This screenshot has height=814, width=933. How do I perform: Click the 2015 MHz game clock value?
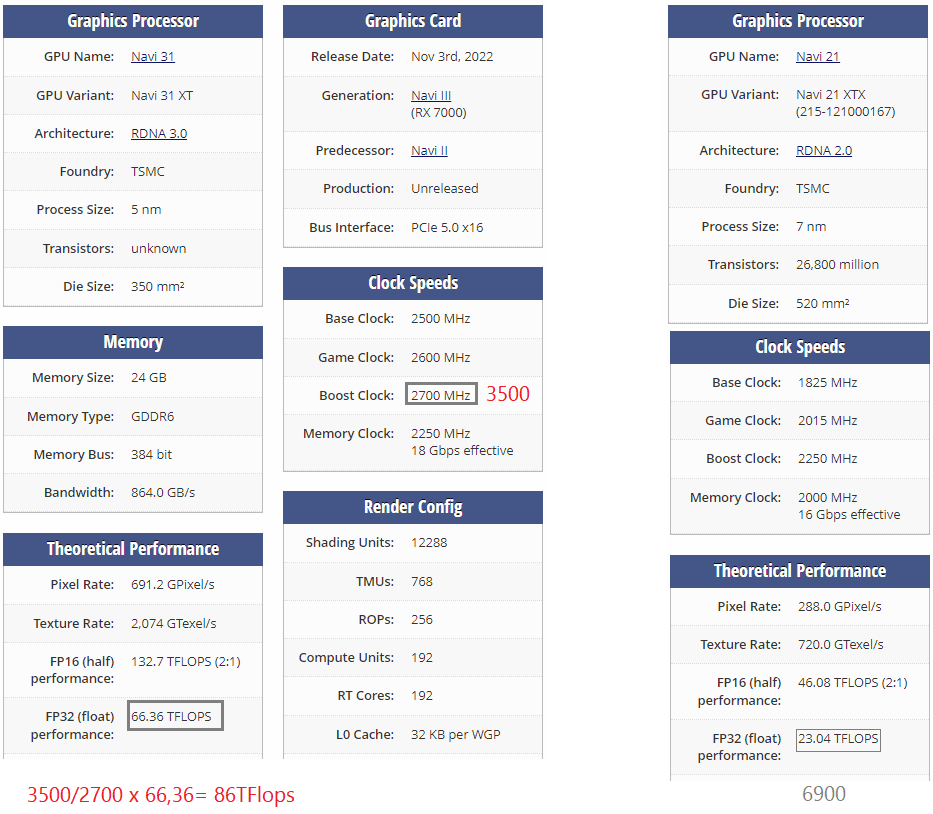pos(828,421)
